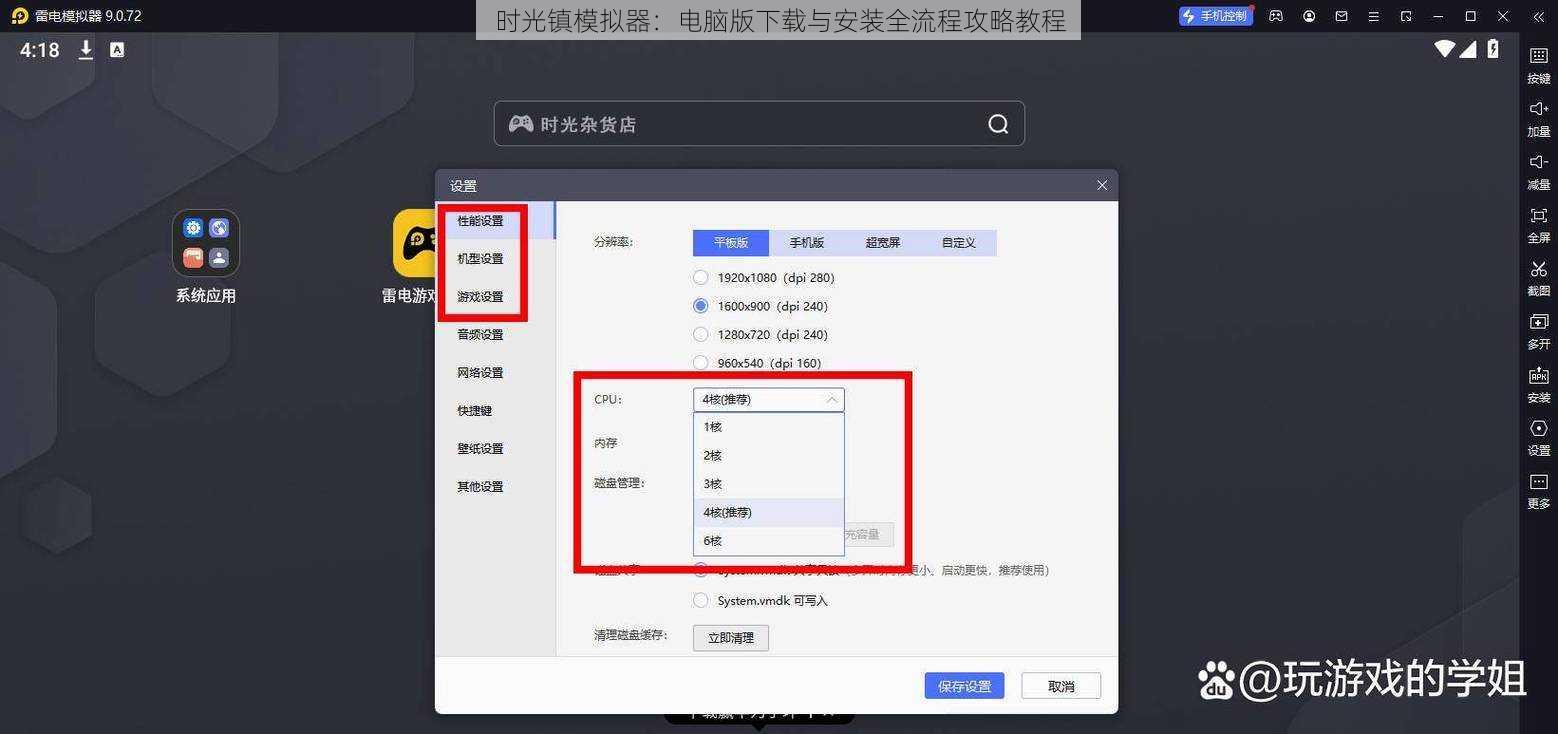The width and height of the screenshot is (1558, 734).
Task: Open the 多开 multi-instance icon
Action: click(x=1538, y=322)
